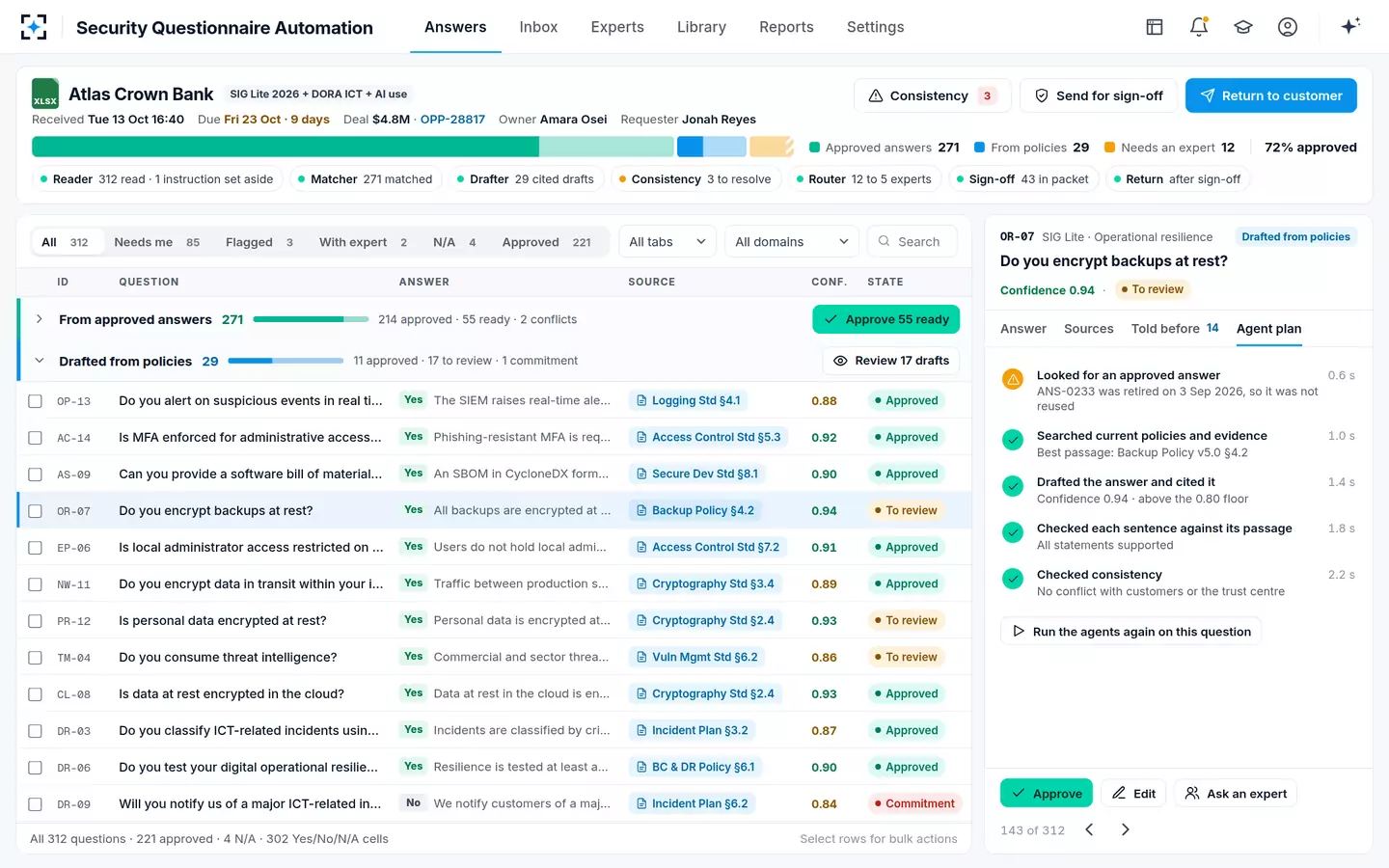The width and height of the screenshot is (1389, 868).
Task: Tick the checkbox for row AC-14
Action: point(36,438)
